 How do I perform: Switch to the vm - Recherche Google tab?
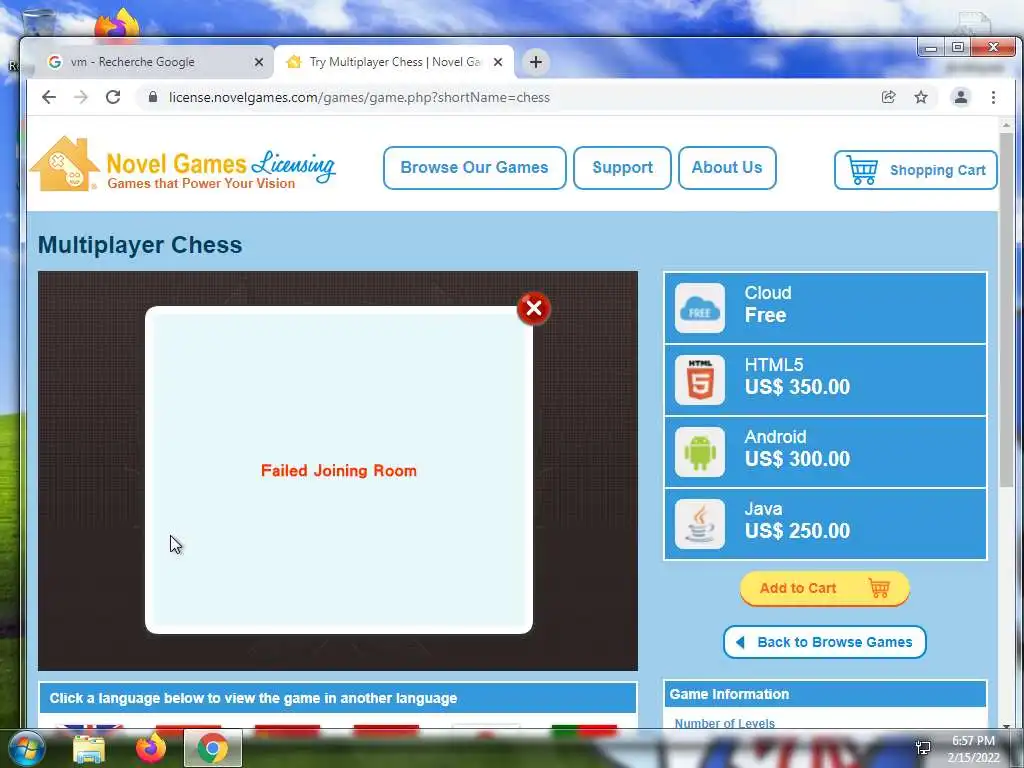[153, 62]
